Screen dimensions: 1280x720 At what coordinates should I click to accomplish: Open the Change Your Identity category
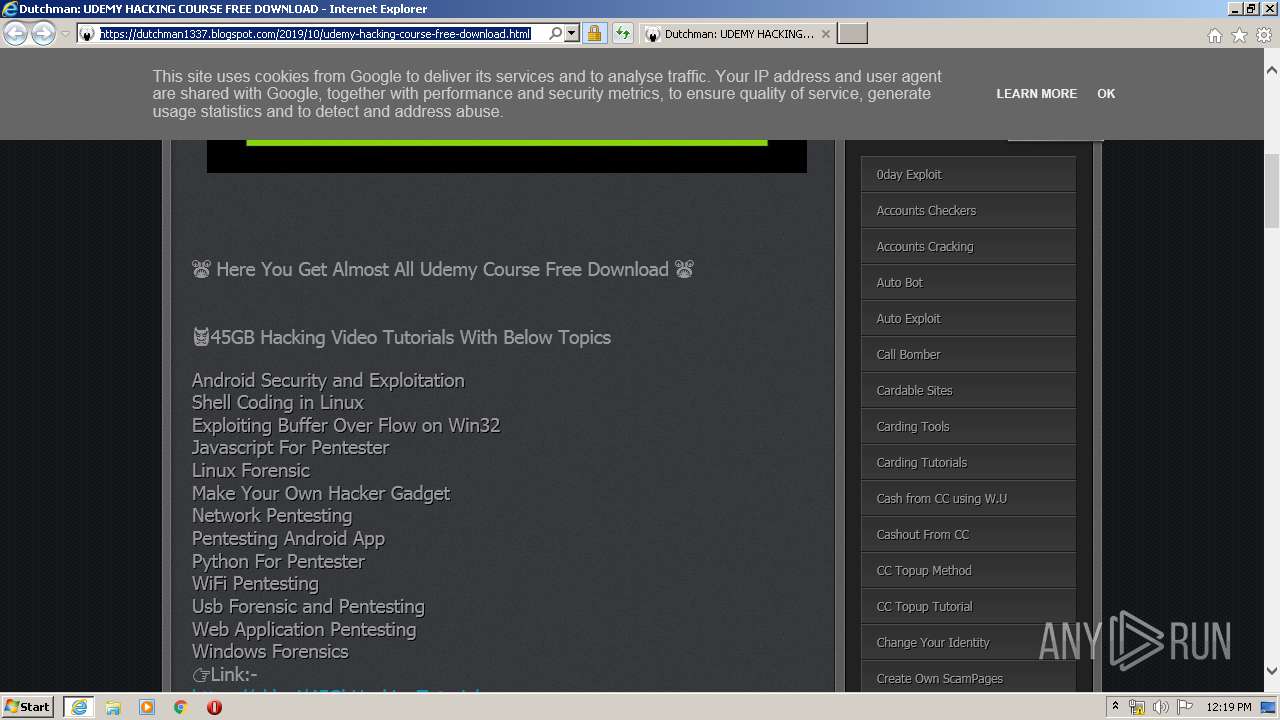(968, 642)
